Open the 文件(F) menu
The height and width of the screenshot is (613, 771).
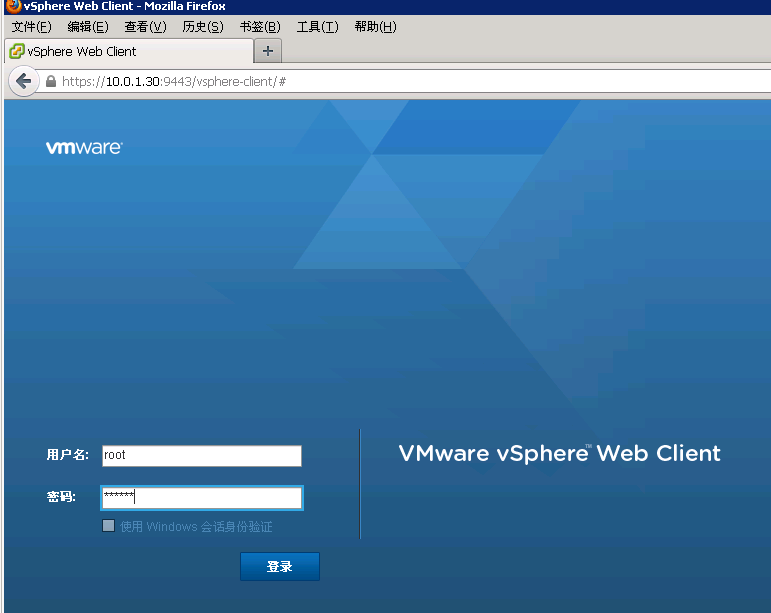click(x=31, y=27)
